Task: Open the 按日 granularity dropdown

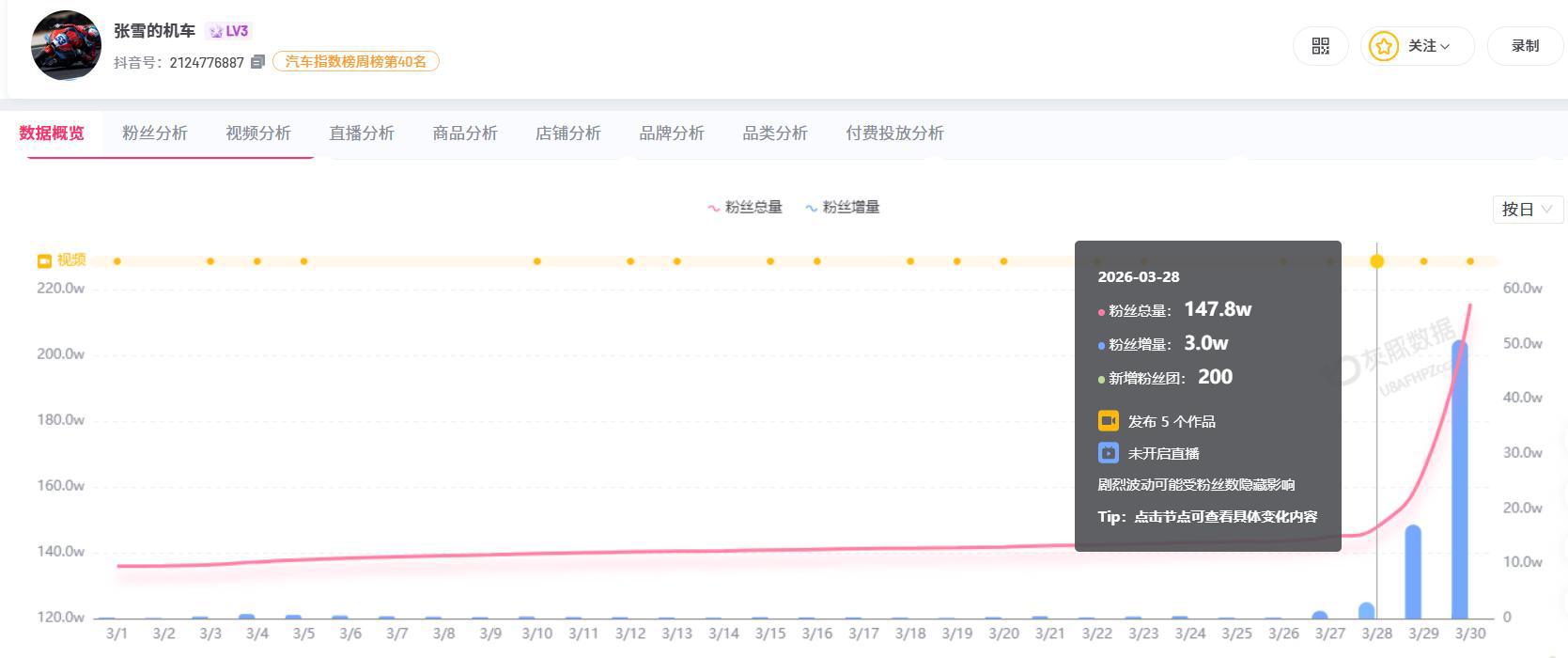Action: point(1527,209)
